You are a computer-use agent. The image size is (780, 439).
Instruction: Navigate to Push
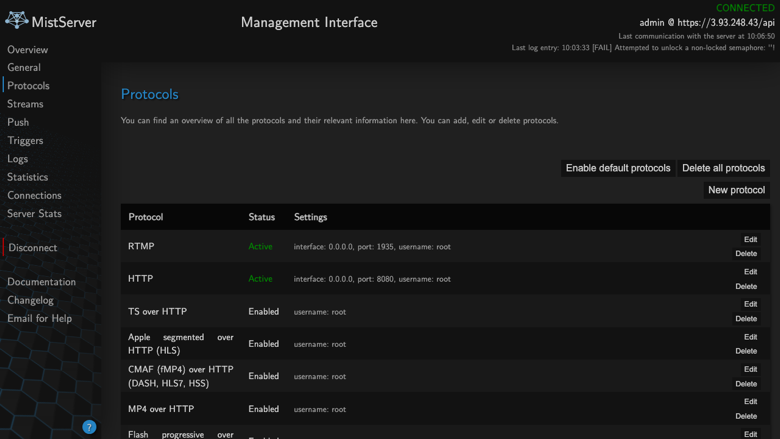(x=18, y=122)
